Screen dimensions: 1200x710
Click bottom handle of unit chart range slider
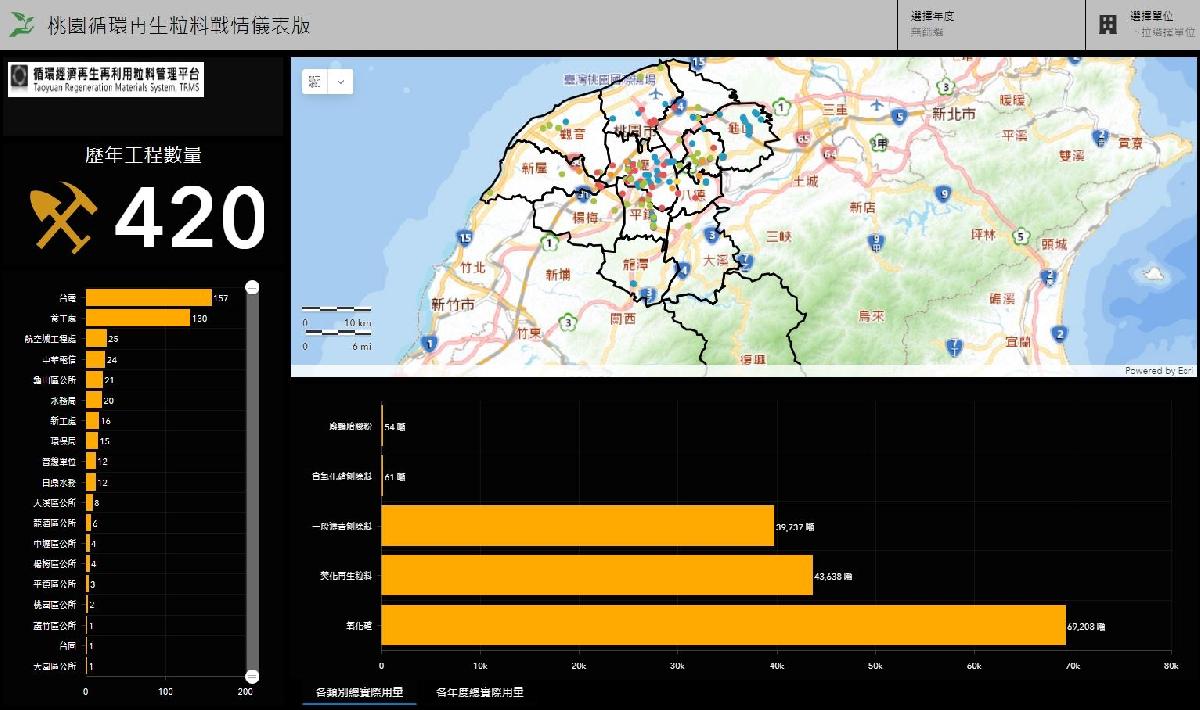pyautogui.click(x=252, y=677)
